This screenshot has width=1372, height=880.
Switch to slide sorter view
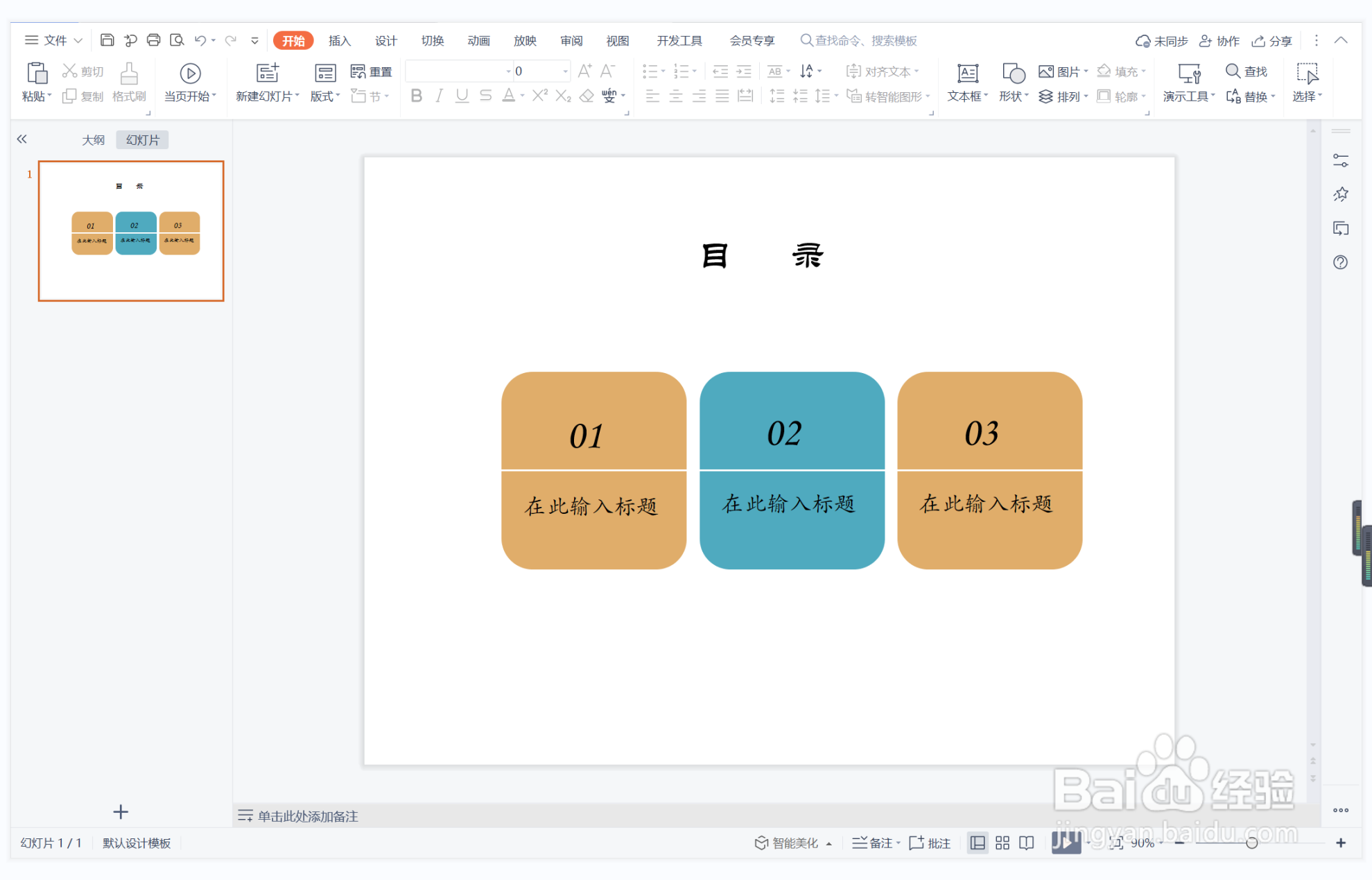coord(1002,843)
